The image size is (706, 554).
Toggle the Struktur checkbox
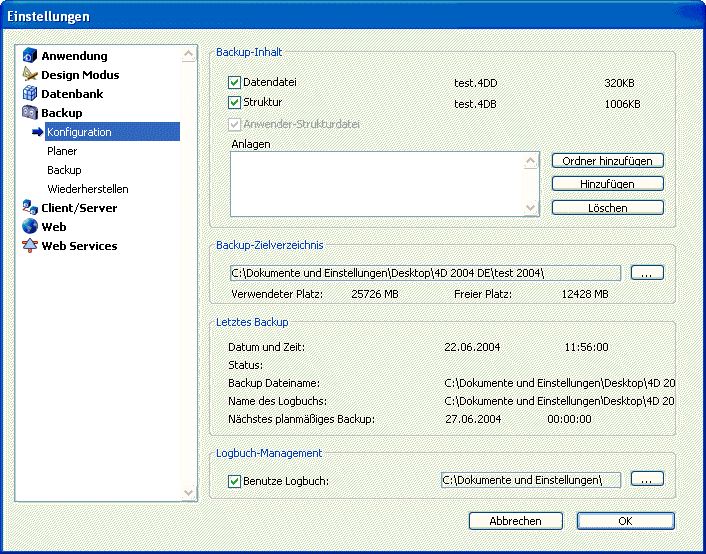click(x=235, y=103)
